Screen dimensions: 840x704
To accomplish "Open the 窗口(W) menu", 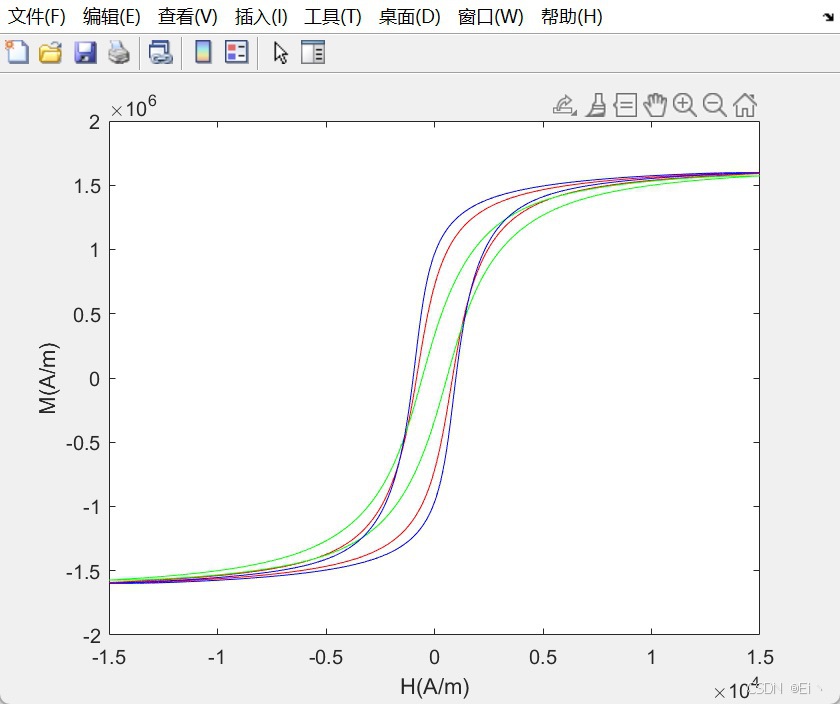I will pos(490,17).
